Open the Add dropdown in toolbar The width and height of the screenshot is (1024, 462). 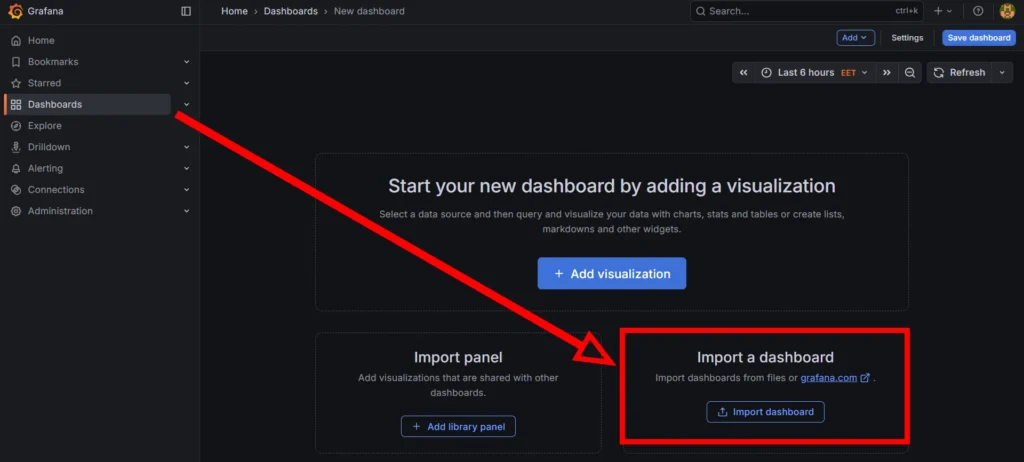[855, 38]
